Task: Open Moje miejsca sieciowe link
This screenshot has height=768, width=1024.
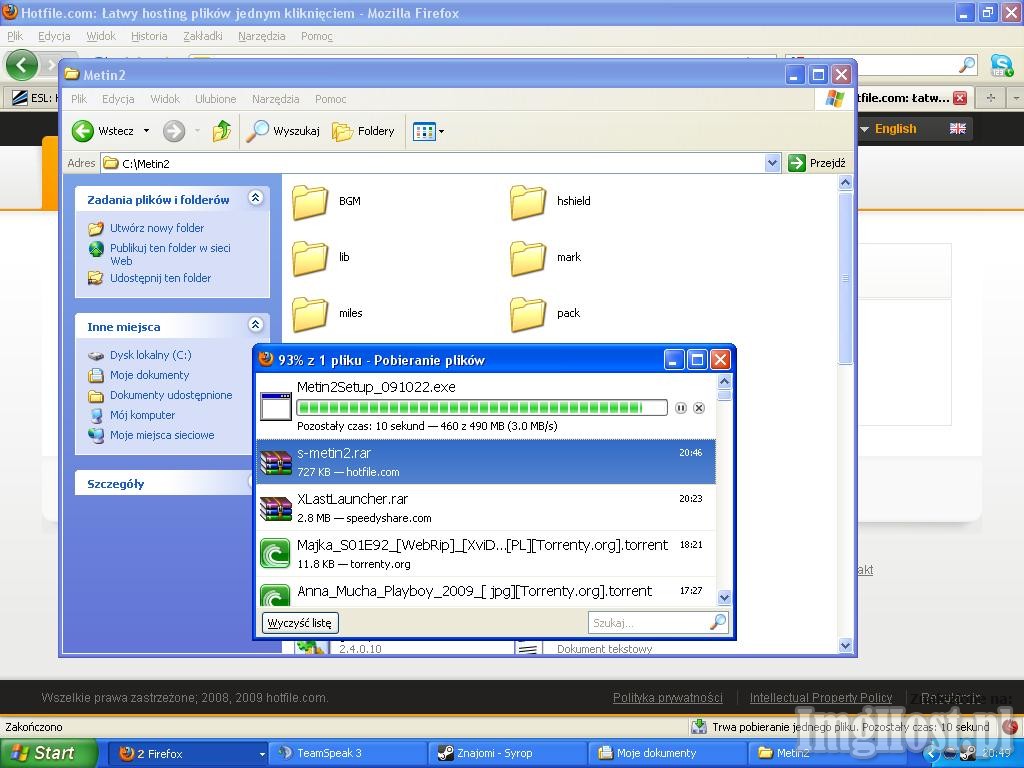Action: [x=162, y=435]
